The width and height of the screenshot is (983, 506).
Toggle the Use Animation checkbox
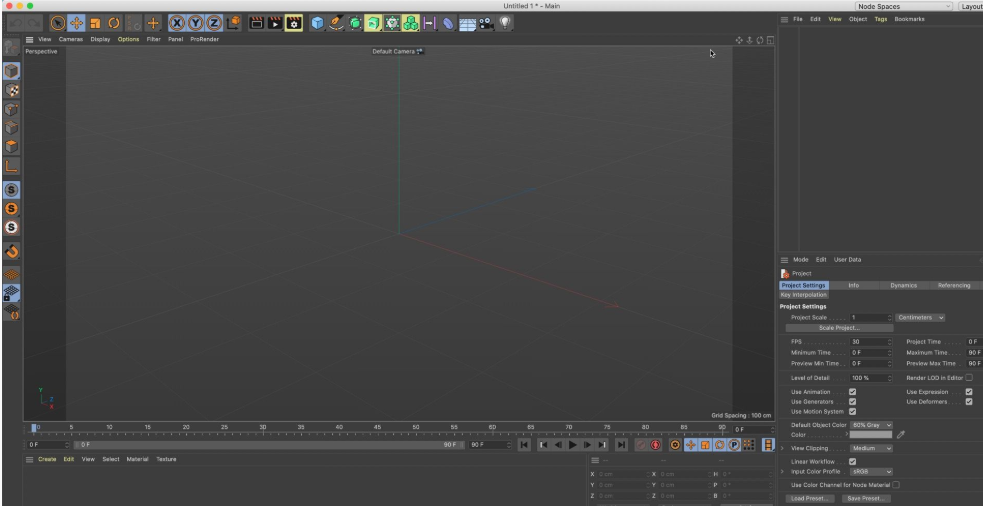(x=852, y=392)
